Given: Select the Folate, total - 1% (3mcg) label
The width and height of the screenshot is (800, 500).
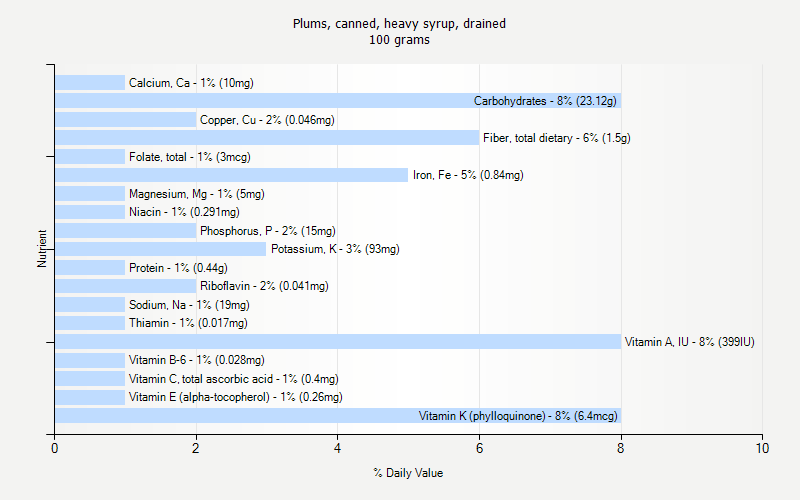Looking at the screenshot, I should click(189, 157).
